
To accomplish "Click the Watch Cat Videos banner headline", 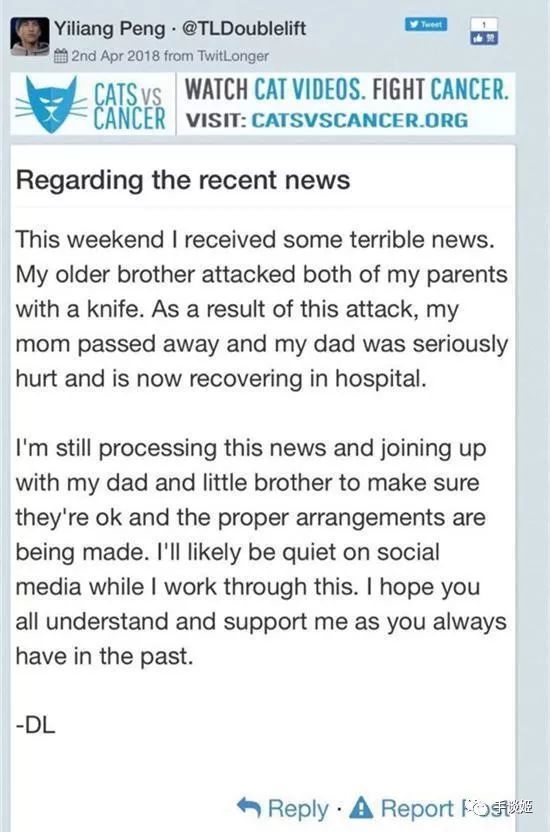I will 346,89.
